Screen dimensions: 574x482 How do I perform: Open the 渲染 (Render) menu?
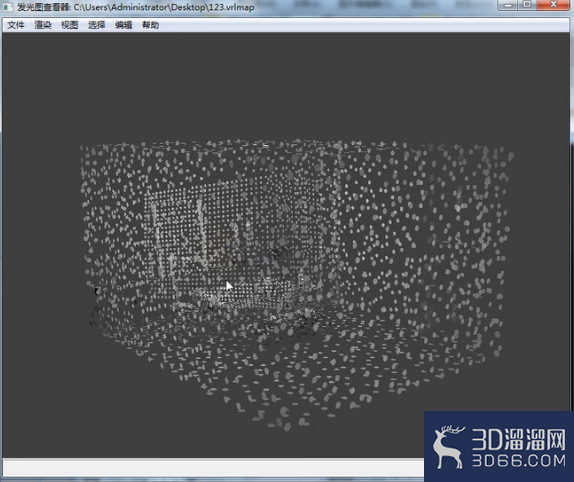[x=43, y=25]
